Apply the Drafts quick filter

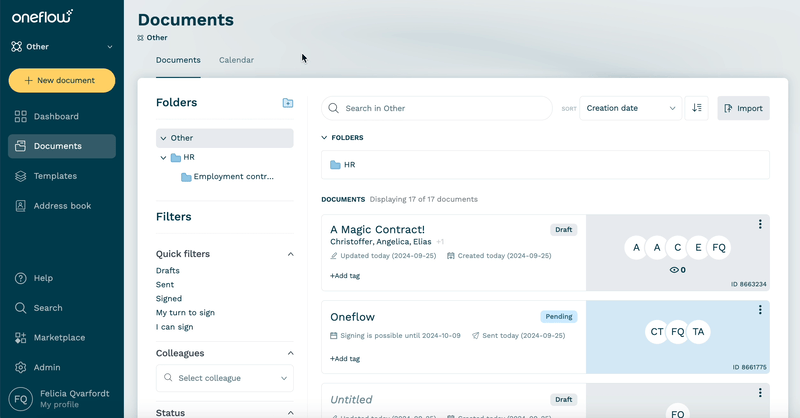pos(167,271)
